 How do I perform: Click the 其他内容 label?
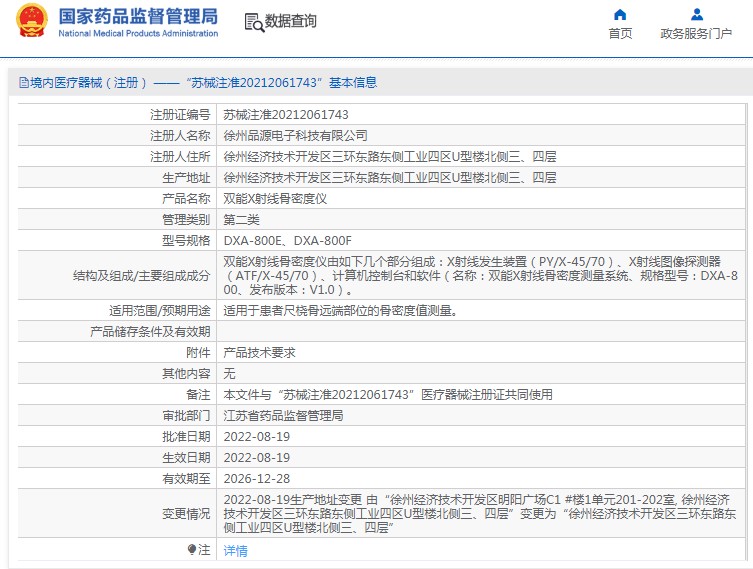point(186,374)
